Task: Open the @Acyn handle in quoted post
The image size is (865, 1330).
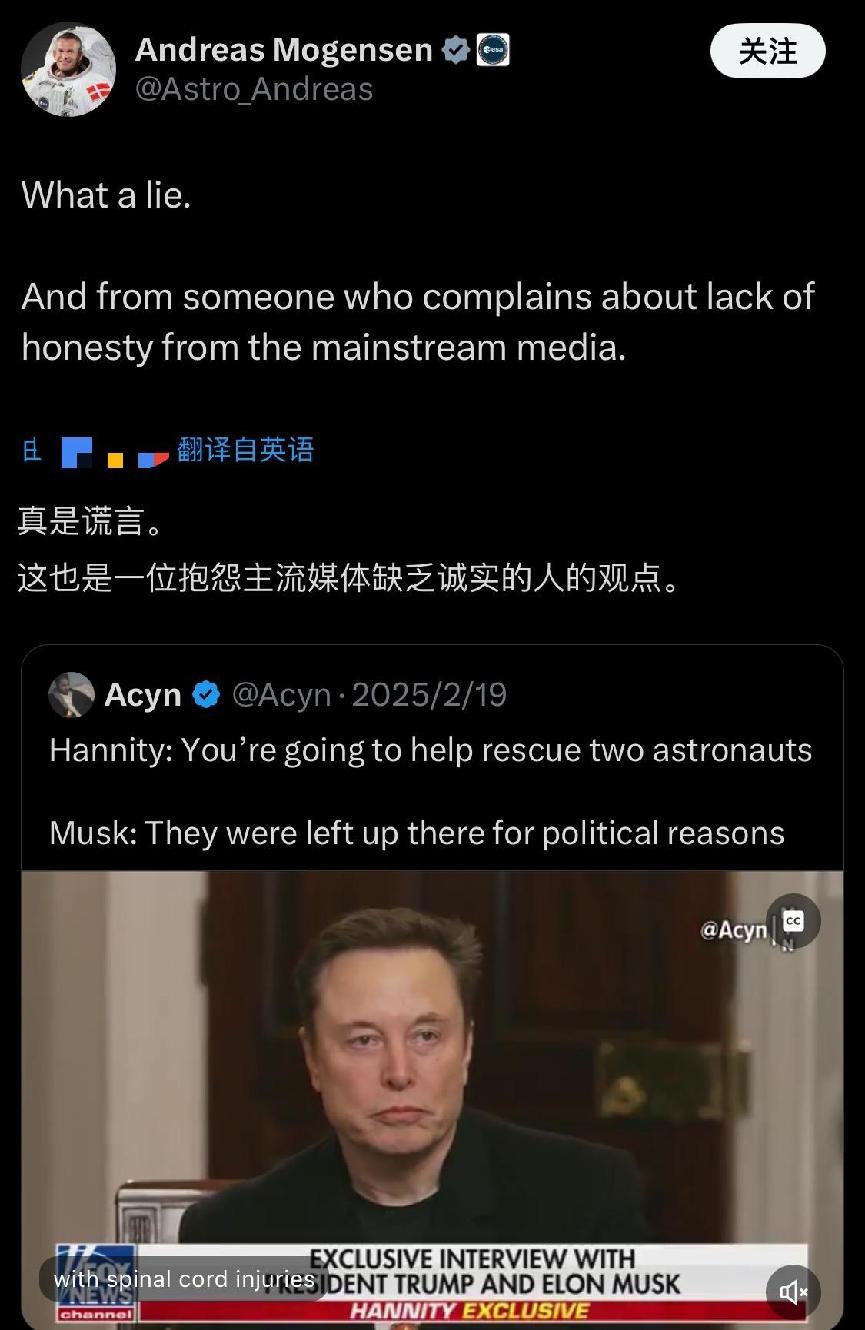Action: pyautogui.click(x=281, y=695)
